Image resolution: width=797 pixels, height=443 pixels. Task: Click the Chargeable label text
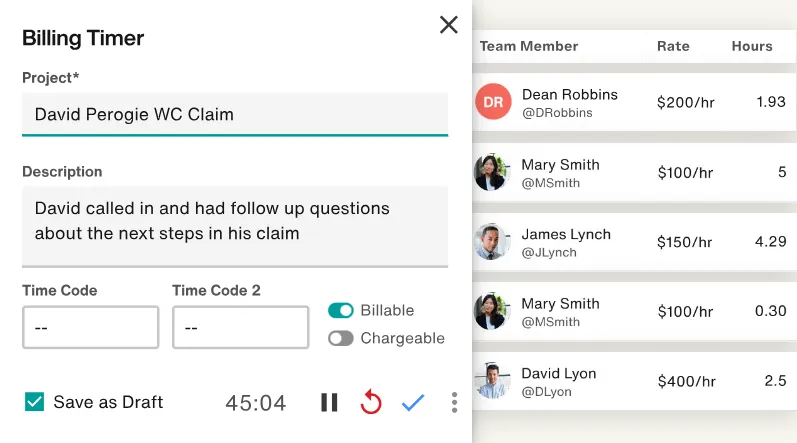[403, 338]
